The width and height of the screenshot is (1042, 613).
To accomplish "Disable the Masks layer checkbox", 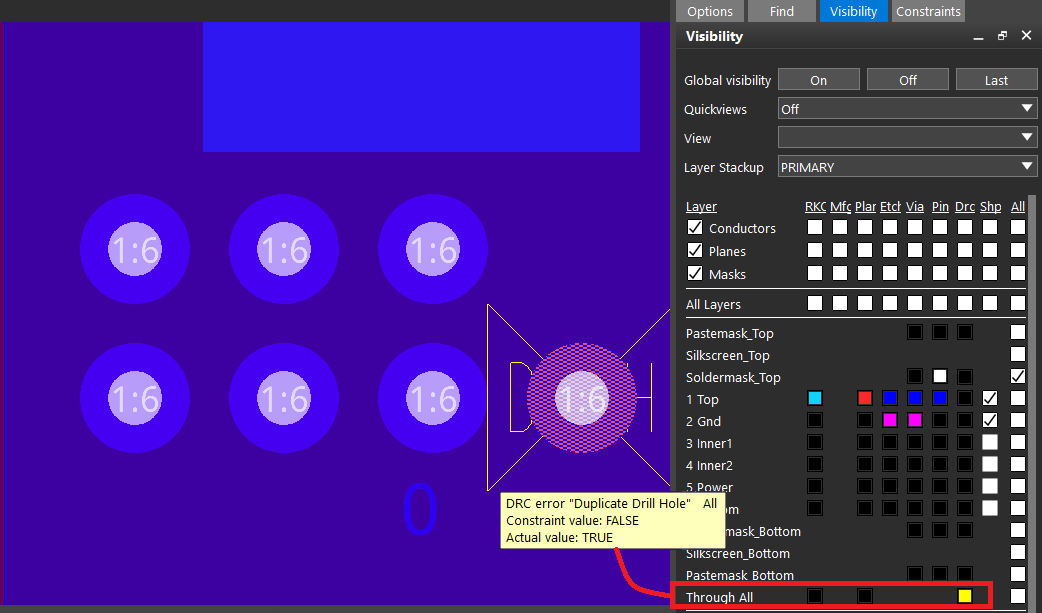I will [x=695, y=274].
